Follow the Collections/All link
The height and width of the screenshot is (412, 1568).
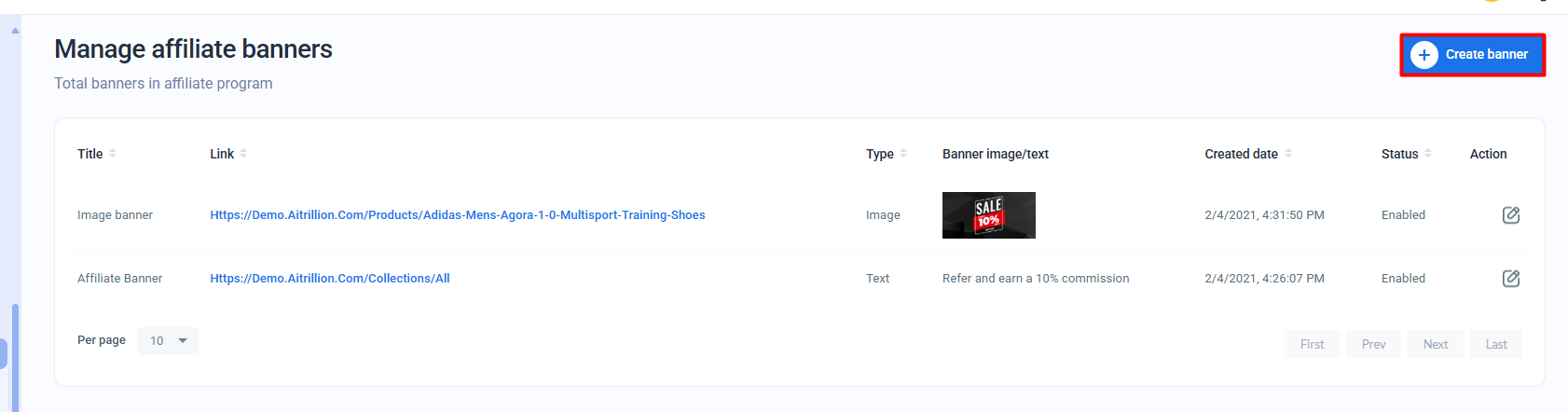click(x=329, y=279)
